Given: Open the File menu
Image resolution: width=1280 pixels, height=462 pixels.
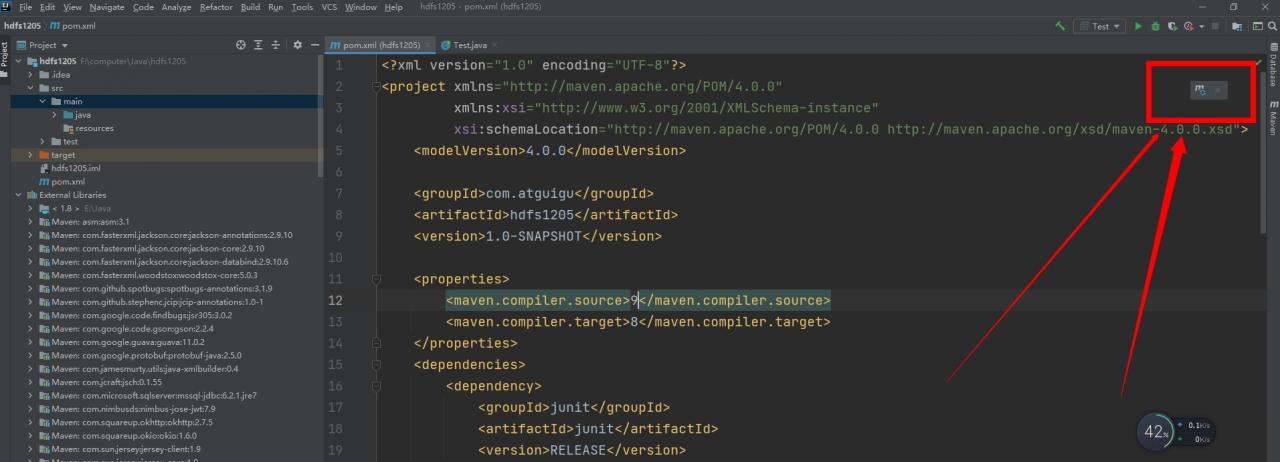Looking at the screenshot, I should pyautogui.click(x=27, y=7).
